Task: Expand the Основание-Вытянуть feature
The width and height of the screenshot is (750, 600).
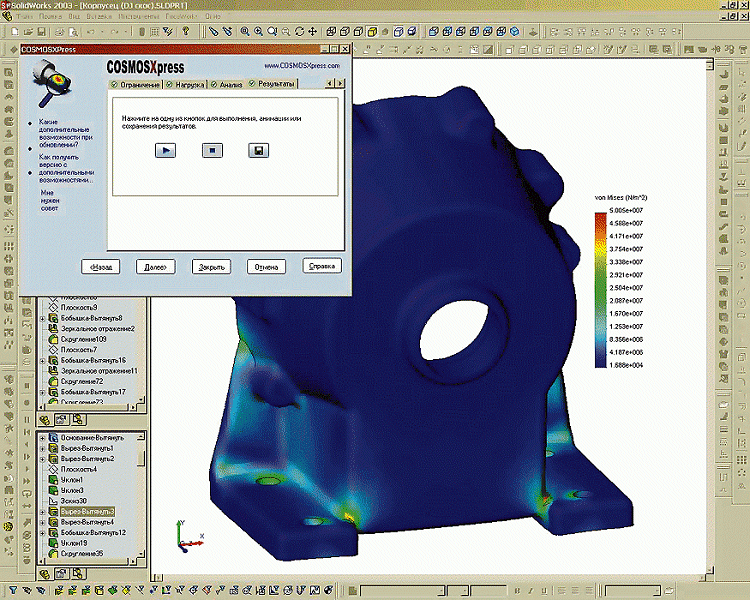Action: tap(43, 438)
